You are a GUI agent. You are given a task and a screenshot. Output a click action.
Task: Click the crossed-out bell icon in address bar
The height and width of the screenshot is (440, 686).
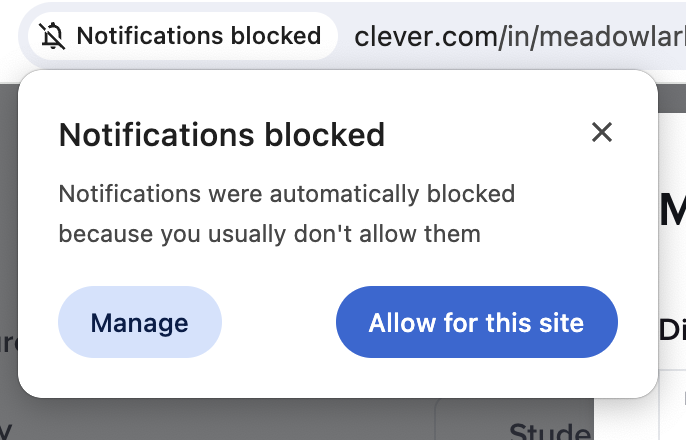[52, 37]
